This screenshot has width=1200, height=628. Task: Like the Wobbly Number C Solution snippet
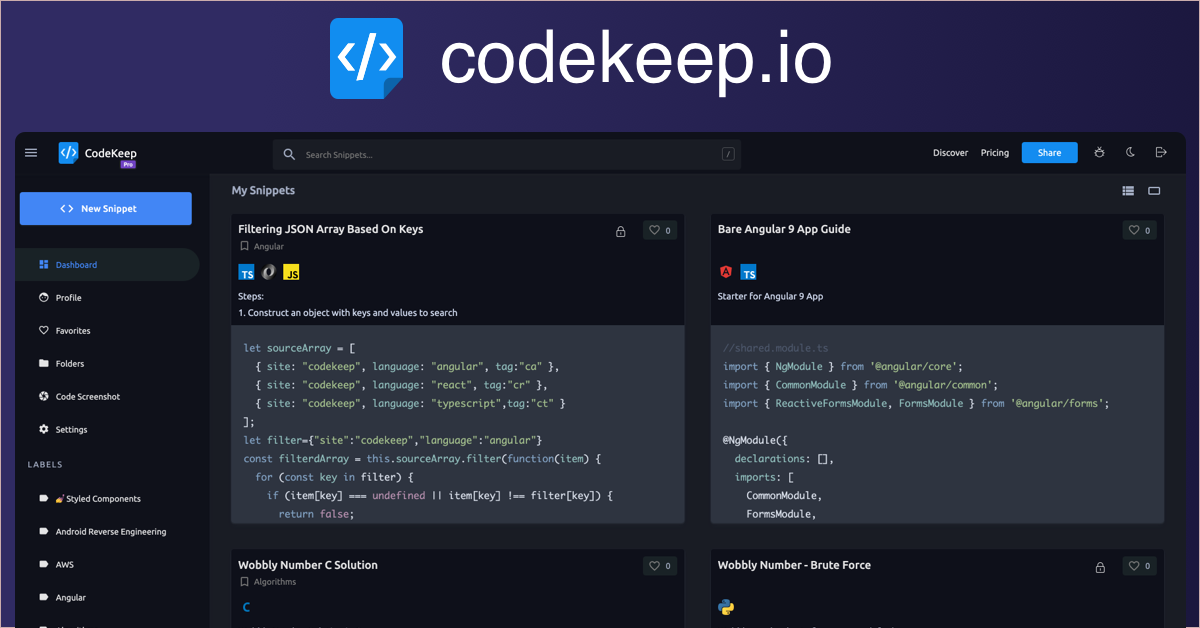point(660,566)
